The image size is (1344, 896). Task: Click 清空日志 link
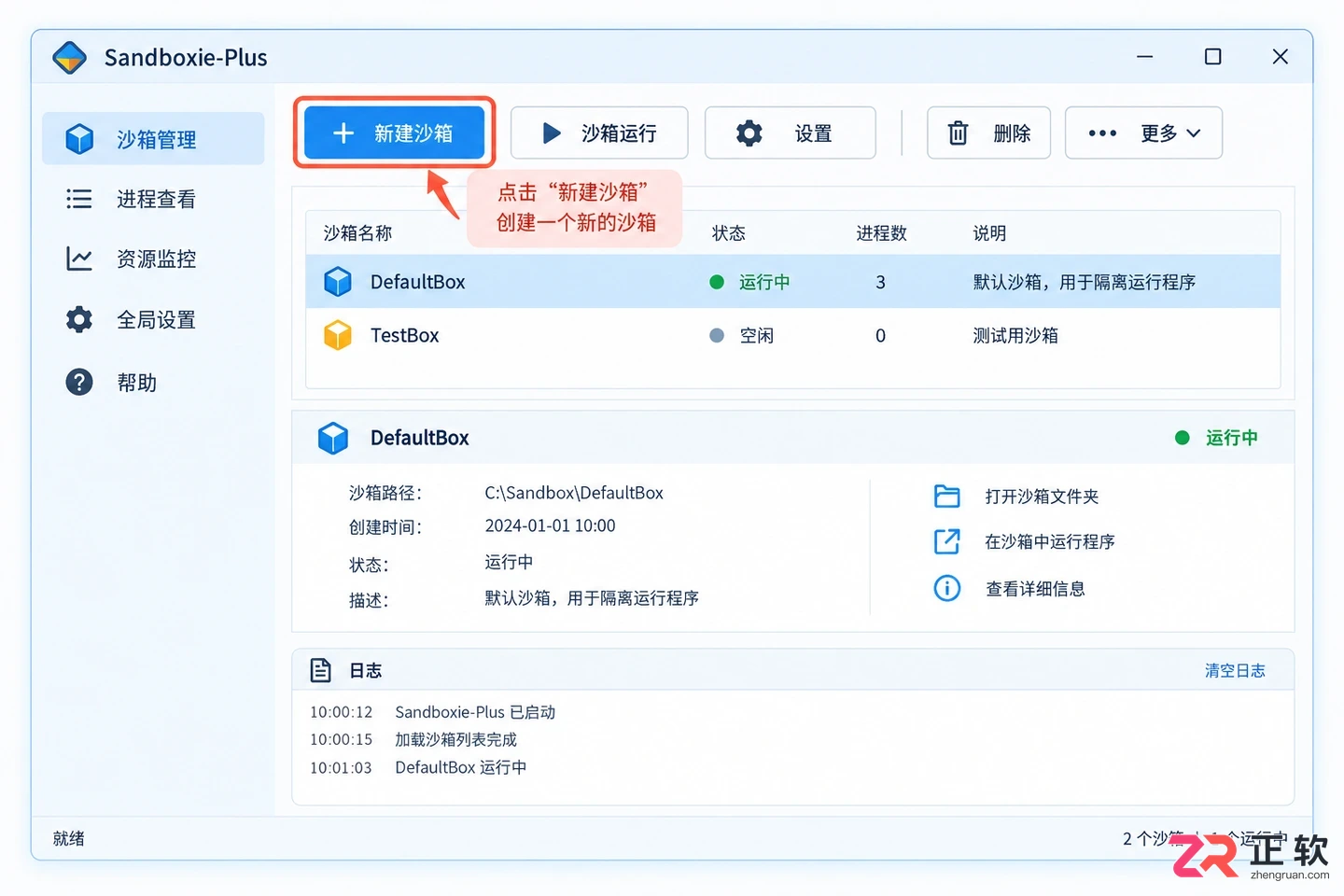[x=1235, y=670]
